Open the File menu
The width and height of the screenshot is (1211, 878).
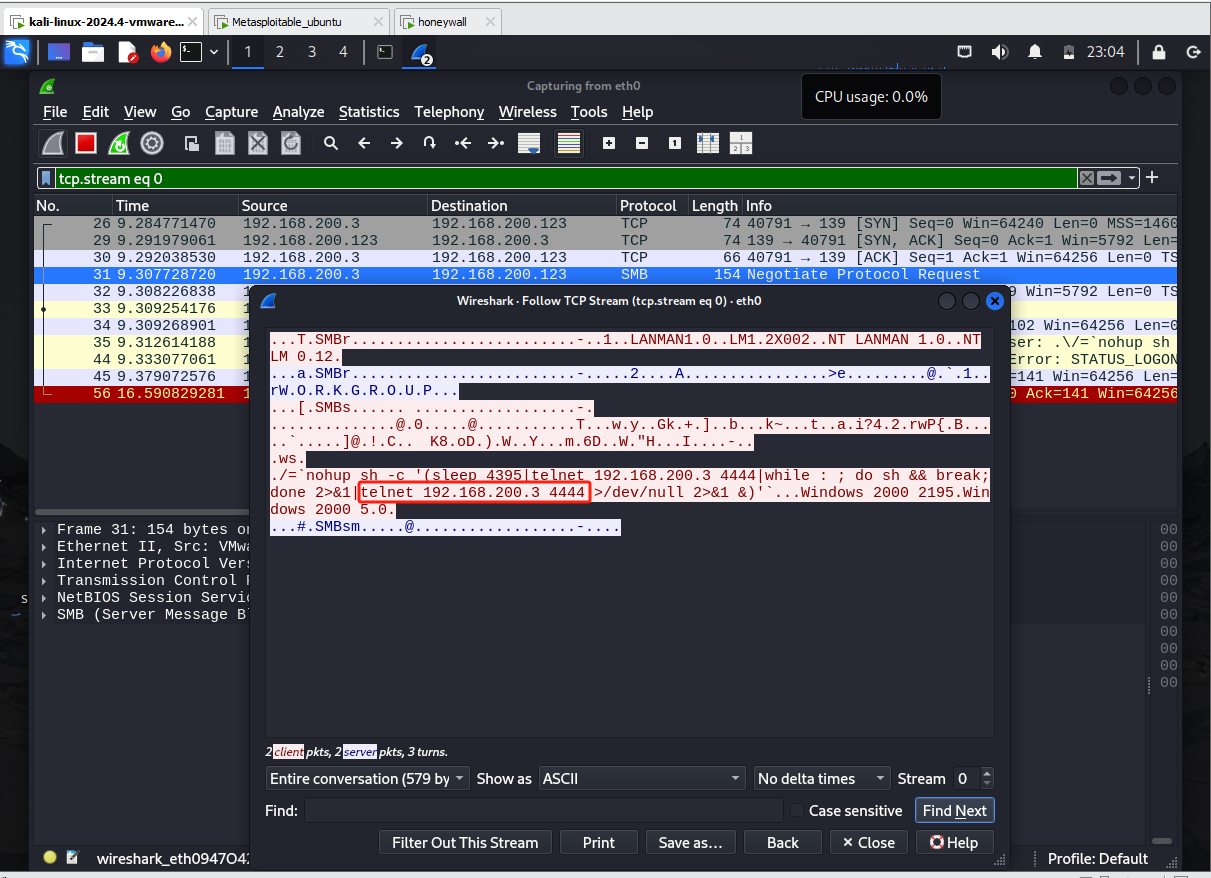(55, 112)
